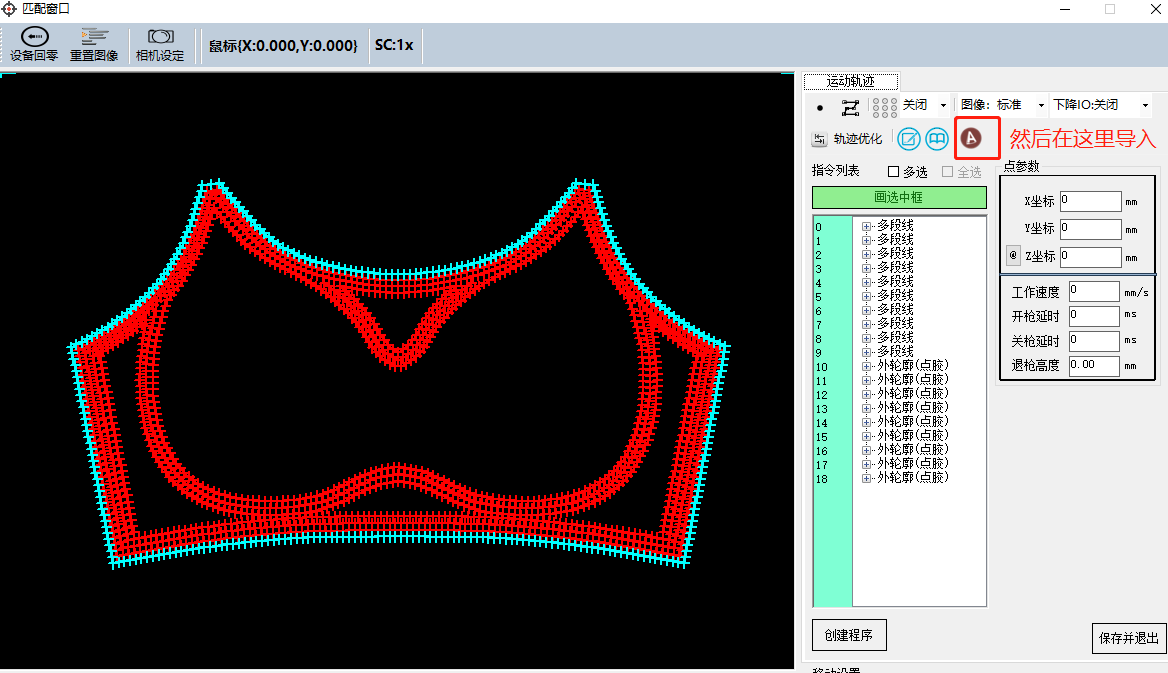Expand the row 10 外轮廓(点胶) tree node
This screenshot has height=673, width=1168.
[866, 367]
